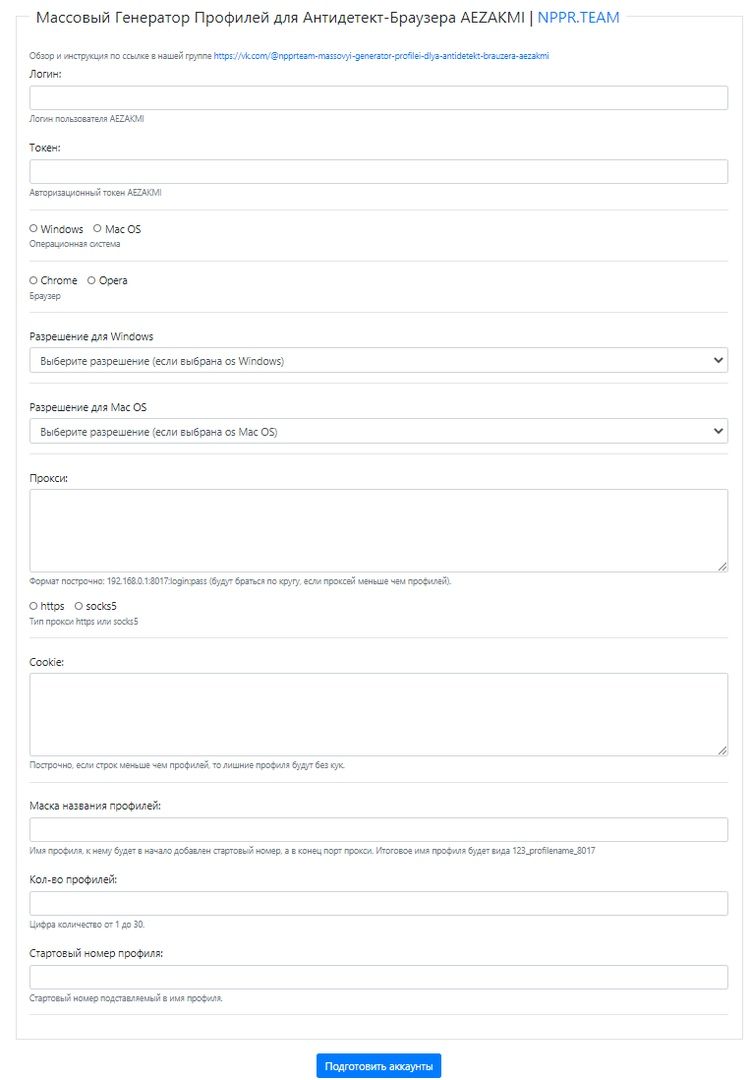This screenshot has height=1080, width=750.
Task: Choose Opera as the browser
Action: tap(92, 280)
